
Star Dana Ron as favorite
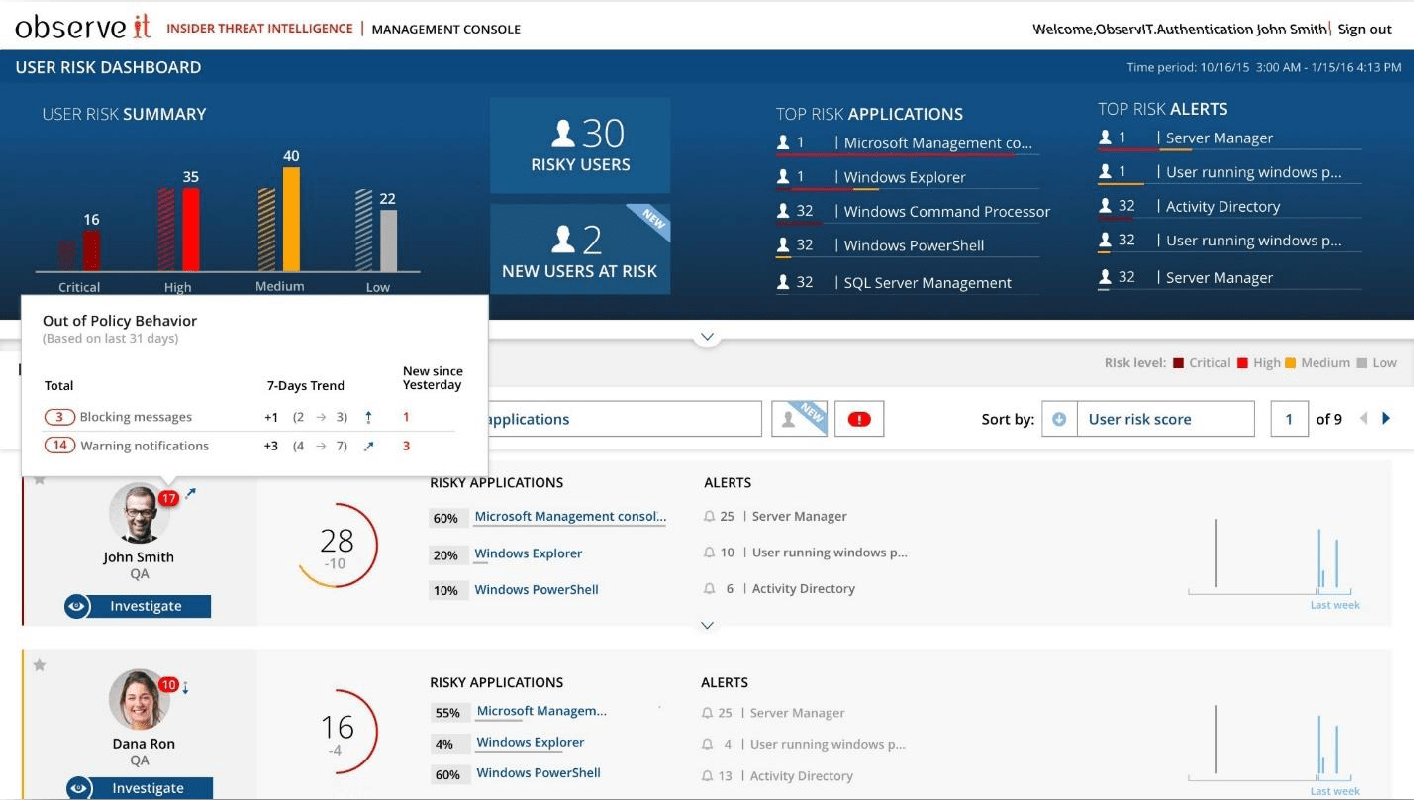coord(40,665)
